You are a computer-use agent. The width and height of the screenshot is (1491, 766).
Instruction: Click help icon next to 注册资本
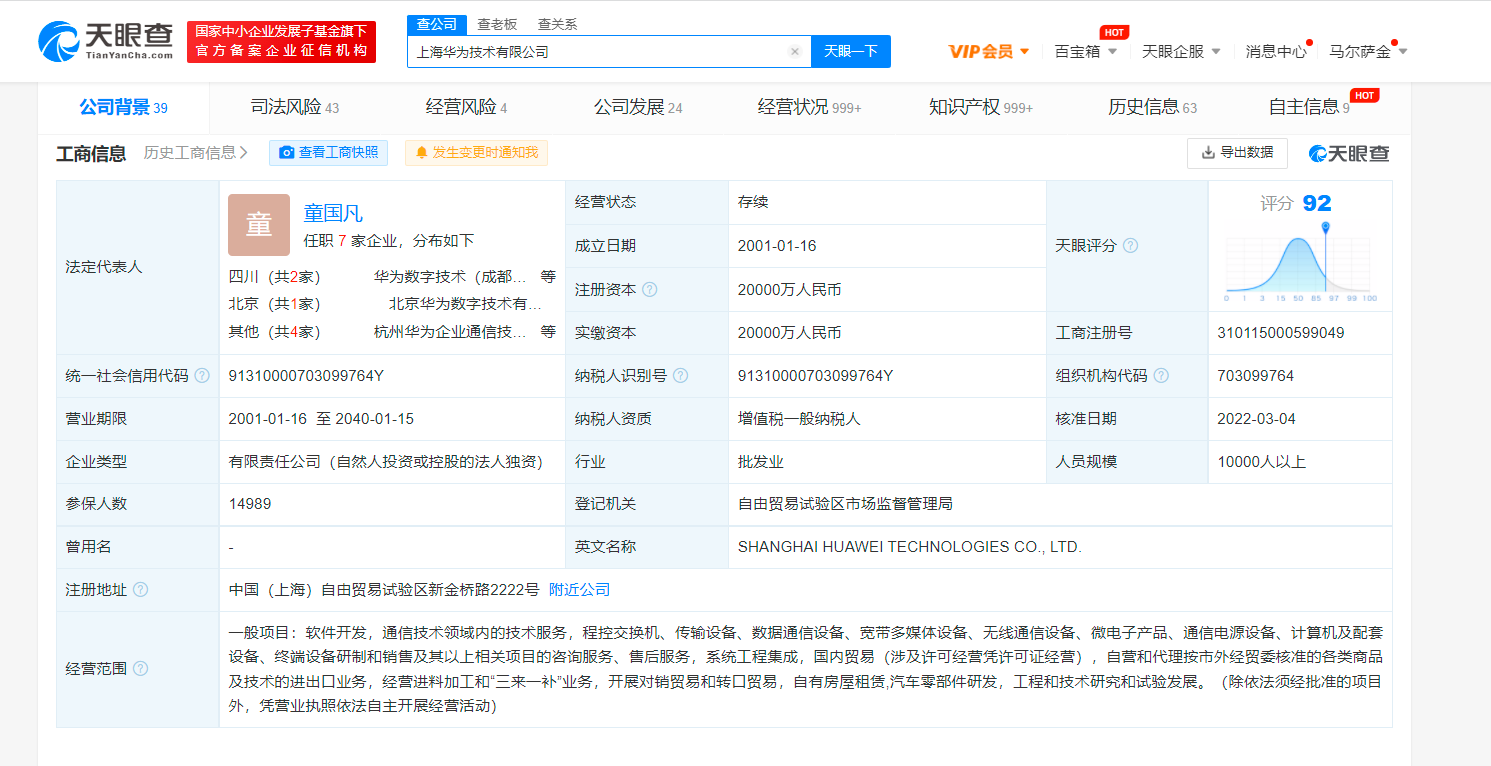click(x=650, y=289)
